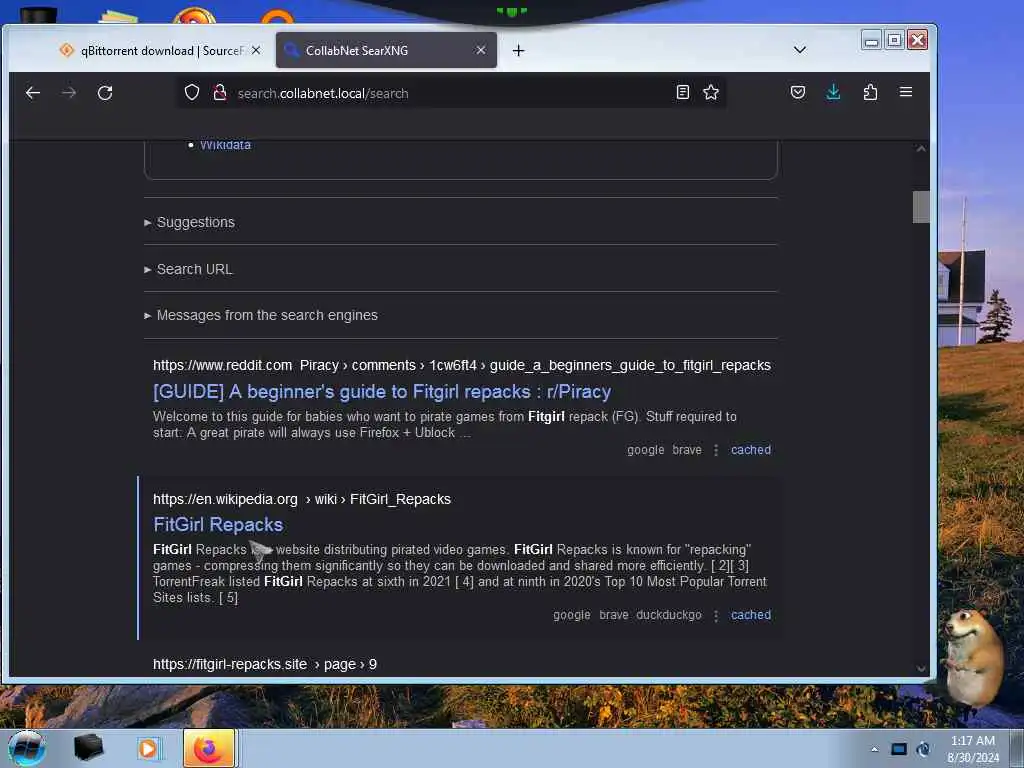
Task: Click the en.wikipedia.org result URL text
Action: point(302,499)
